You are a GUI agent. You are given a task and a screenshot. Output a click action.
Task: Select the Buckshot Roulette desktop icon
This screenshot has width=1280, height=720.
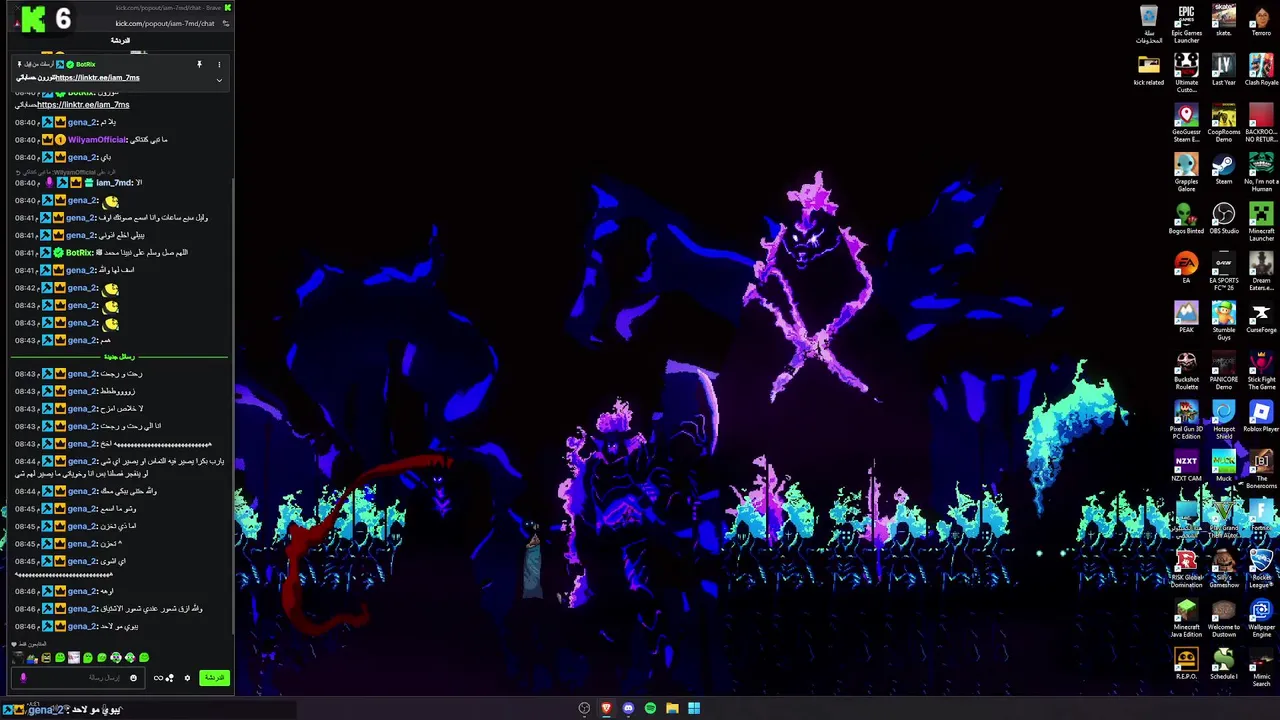pos(1186,371)
